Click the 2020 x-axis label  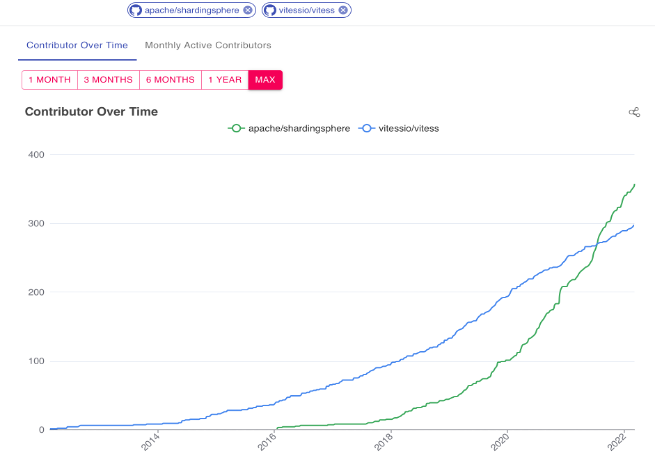(x=501, y=442)
